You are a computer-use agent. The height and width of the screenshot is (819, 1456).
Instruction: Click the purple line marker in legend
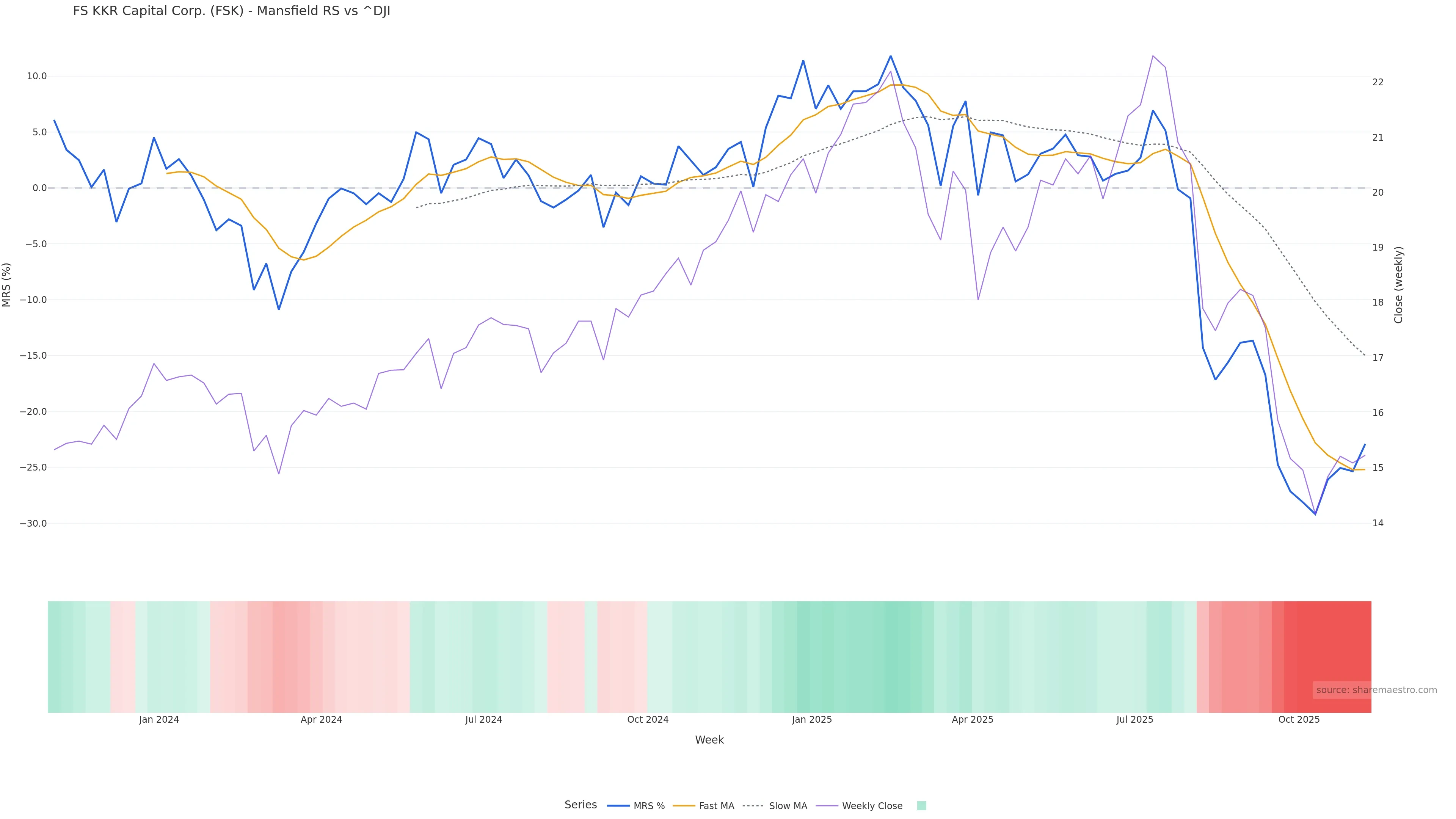(x=827, y=806)
